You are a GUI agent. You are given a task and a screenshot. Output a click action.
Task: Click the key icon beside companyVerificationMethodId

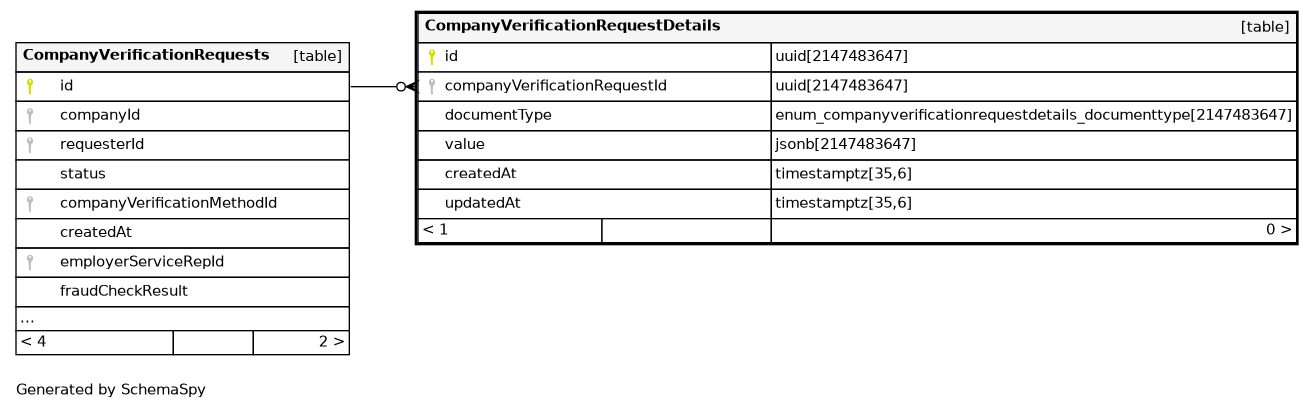30,203
